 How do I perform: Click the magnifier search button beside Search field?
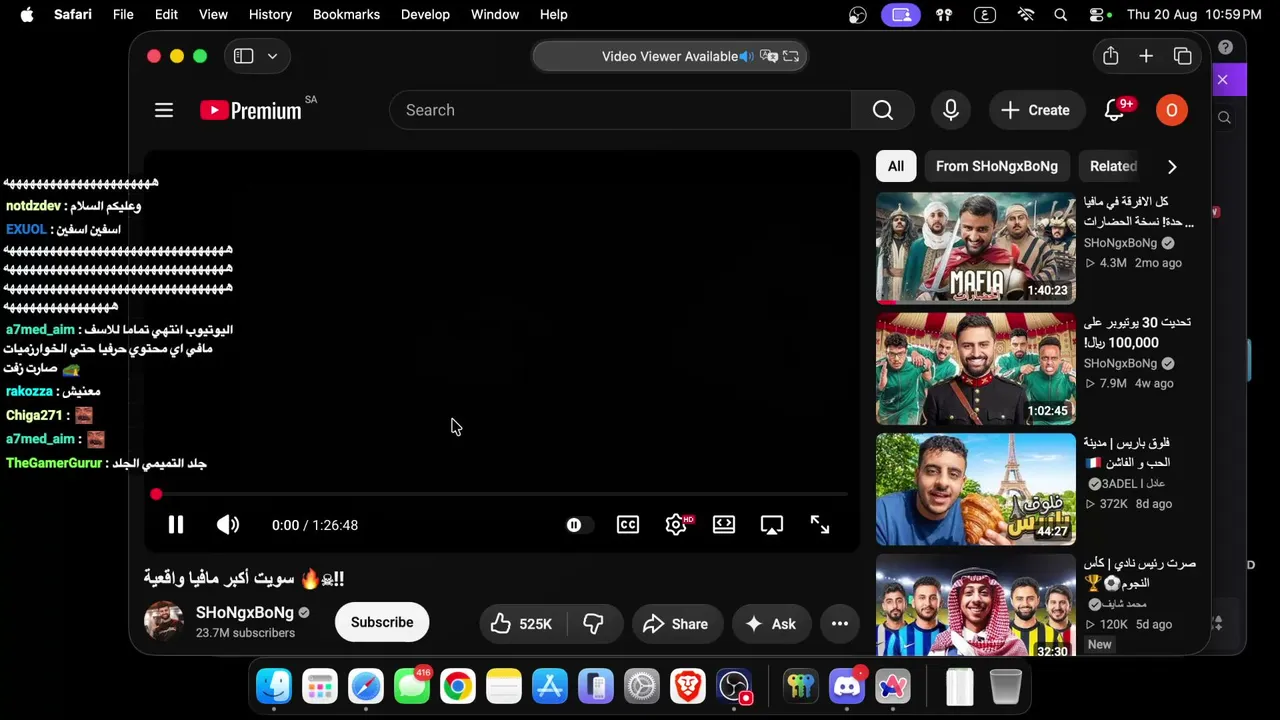[x=882, y=110]
